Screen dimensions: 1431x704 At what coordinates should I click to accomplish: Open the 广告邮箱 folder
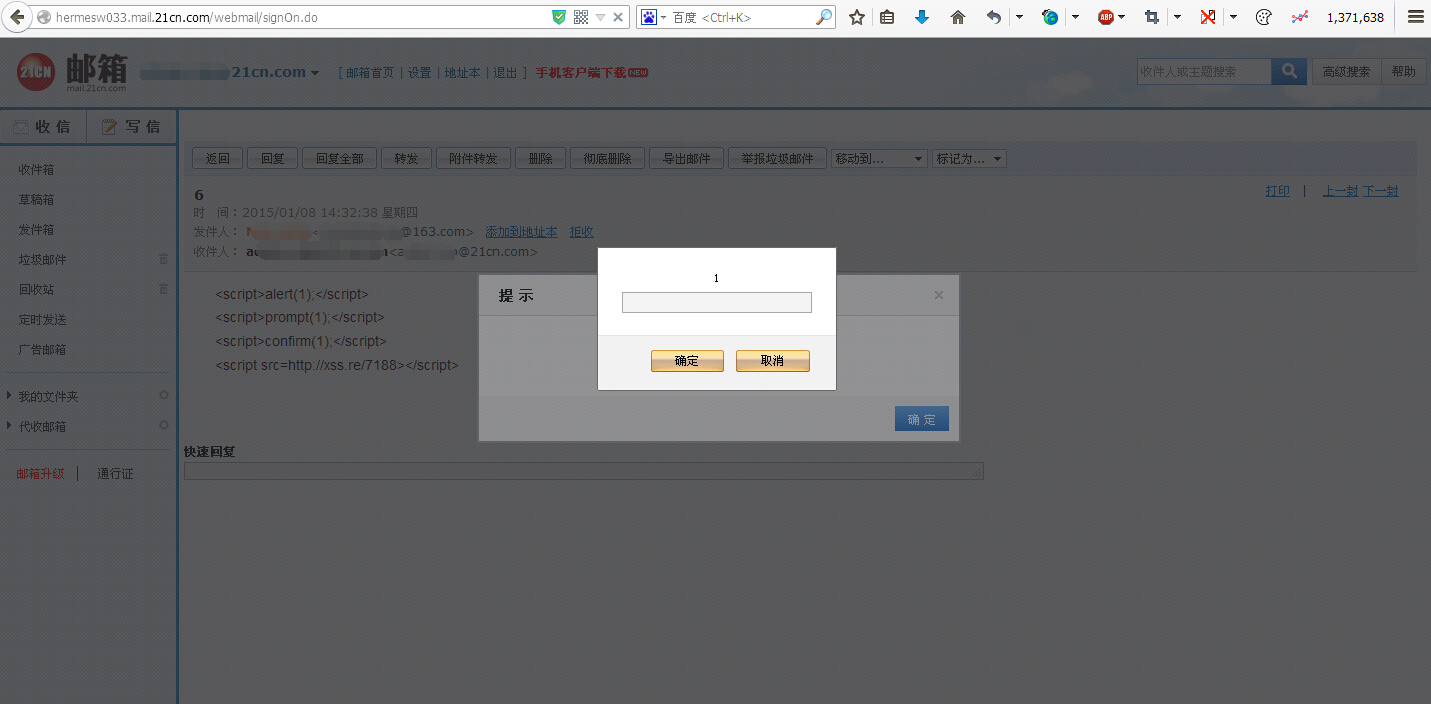pos(42,350)
